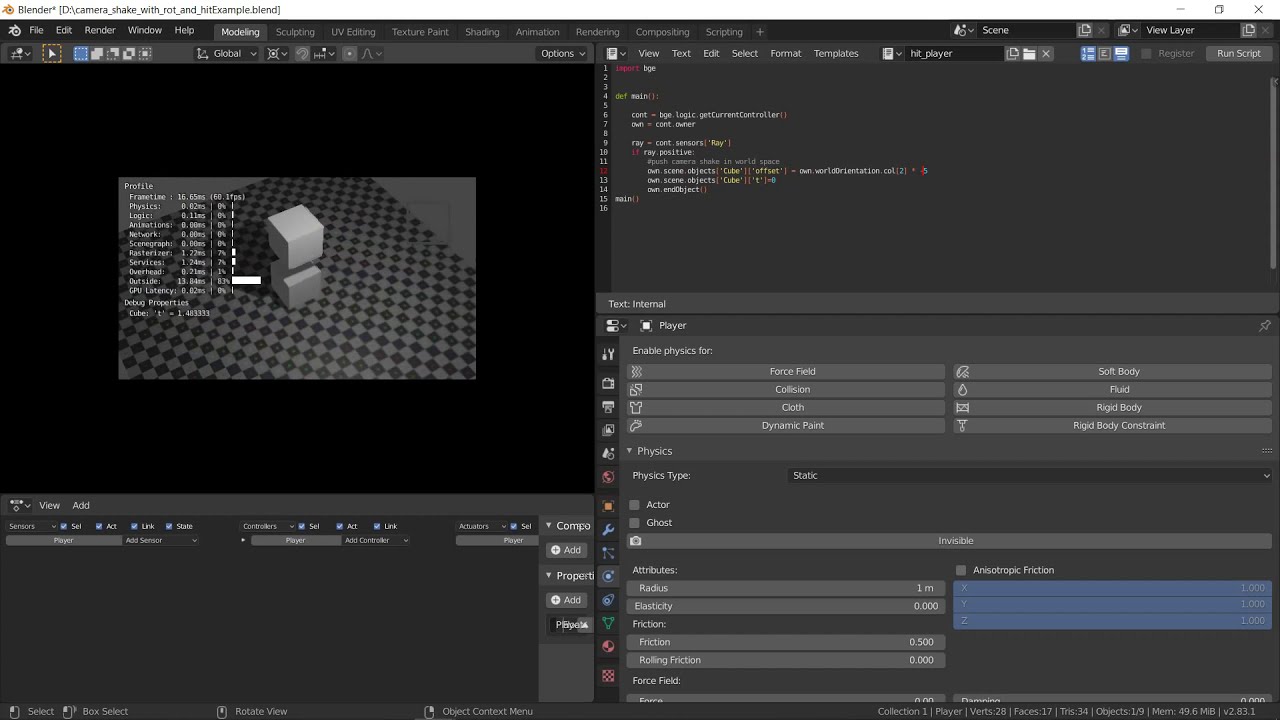The image size is (1280, 720).
Task: Toggle Controllers Act checkbox
Action: point(340,526)
